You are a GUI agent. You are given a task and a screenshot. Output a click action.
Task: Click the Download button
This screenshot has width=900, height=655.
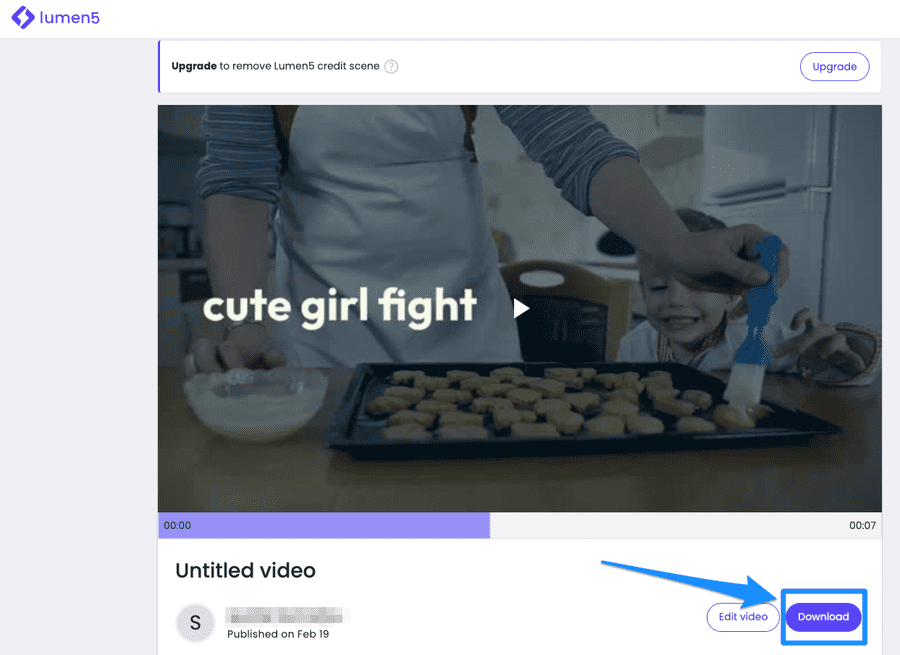coord(823,617)
